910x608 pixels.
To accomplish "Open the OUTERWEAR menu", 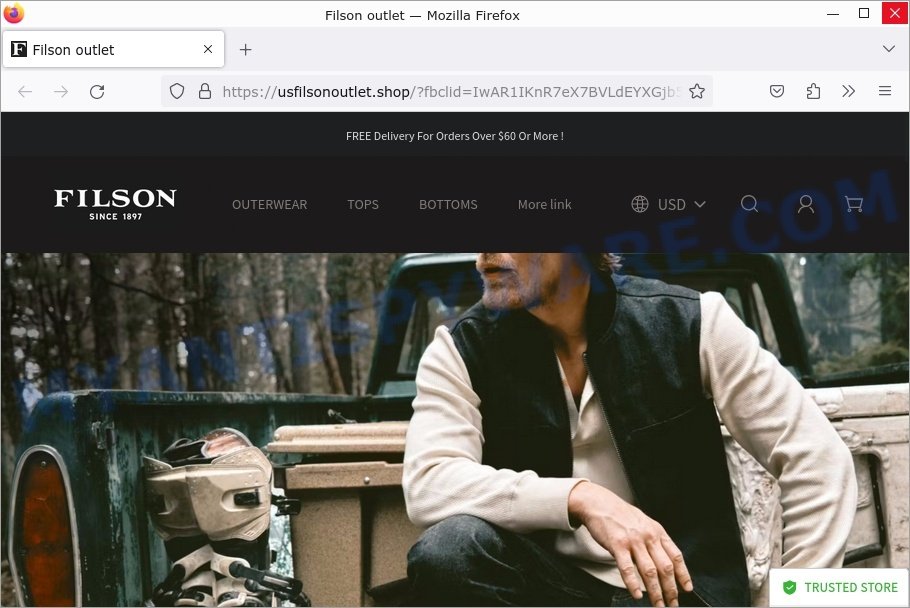I will (x=270, y=204).
